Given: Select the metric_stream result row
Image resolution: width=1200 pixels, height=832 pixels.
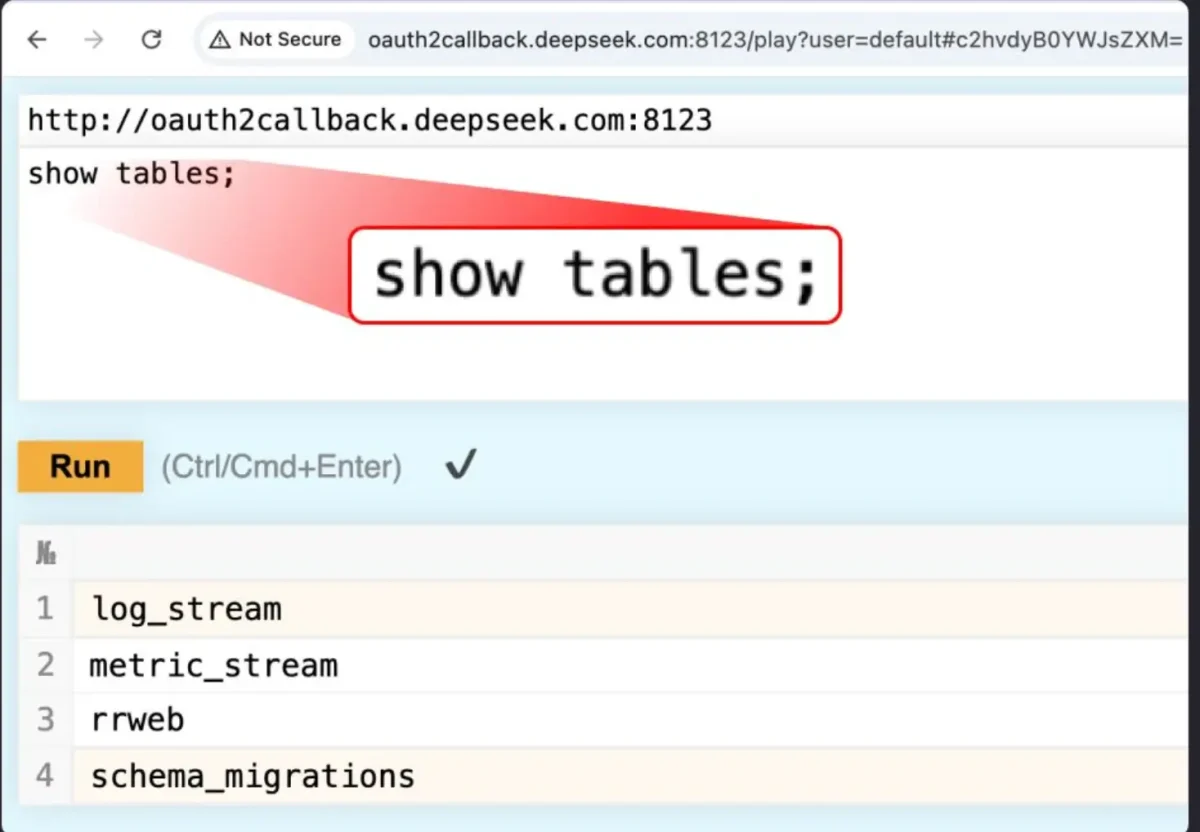Looking at the screenshot, I should point(212,664).
